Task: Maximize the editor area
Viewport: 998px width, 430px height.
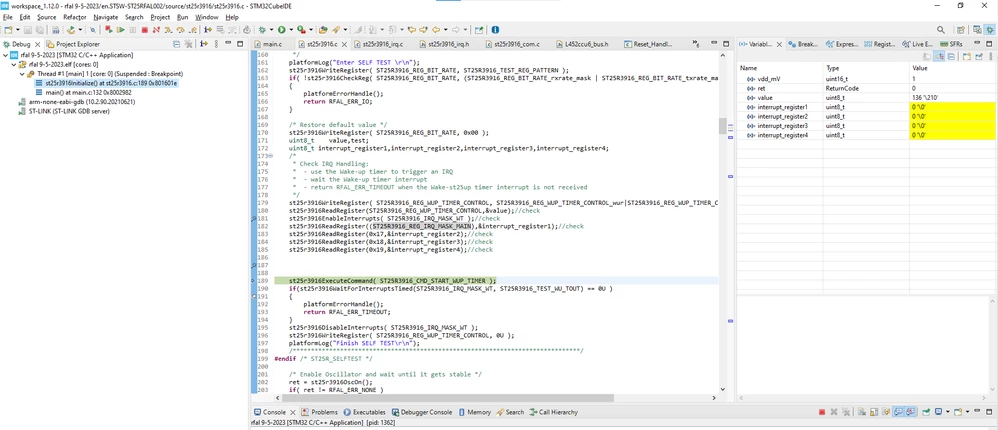Action: tap(726, 44)
